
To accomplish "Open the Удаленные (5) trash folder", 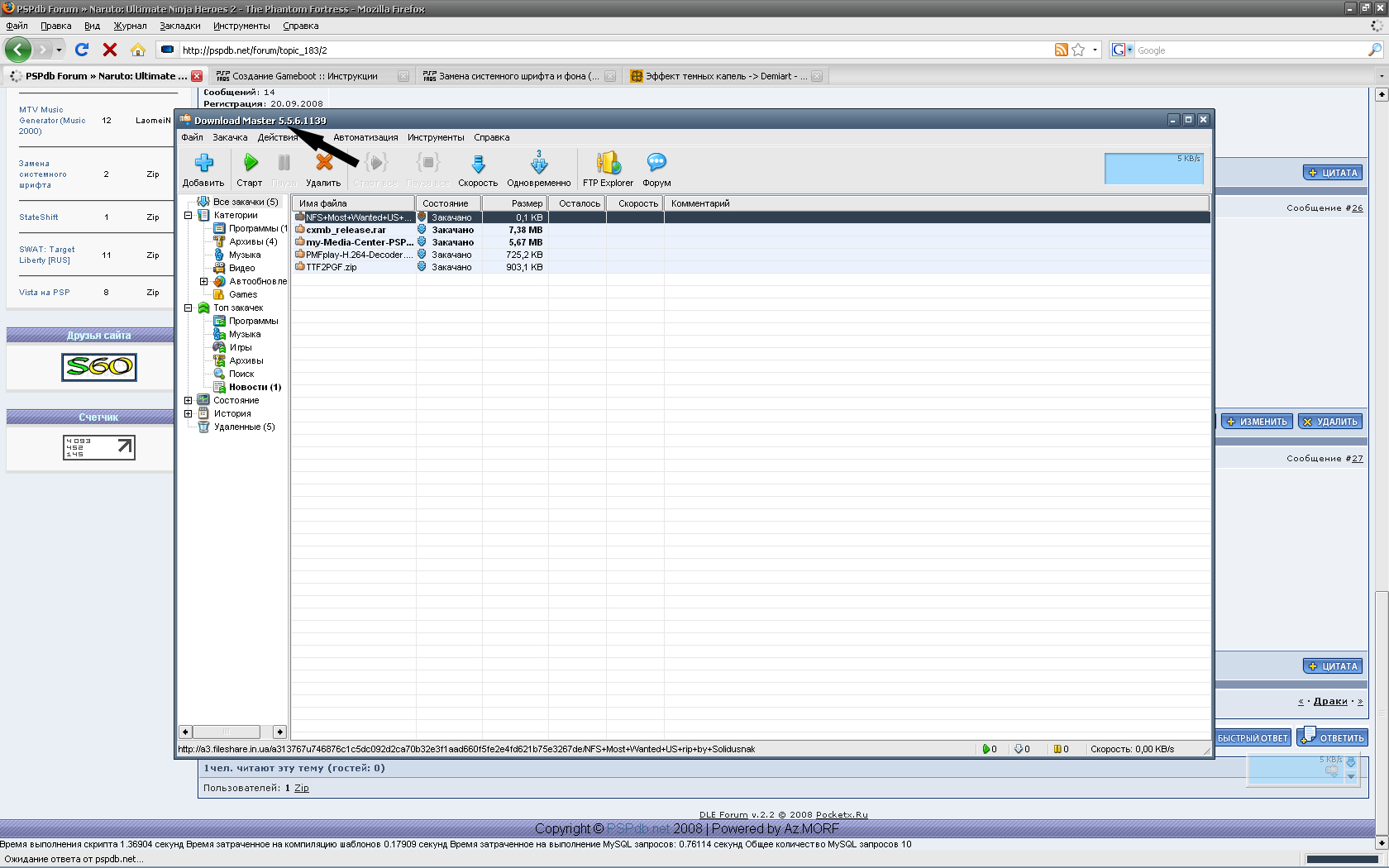I will 244,427.
